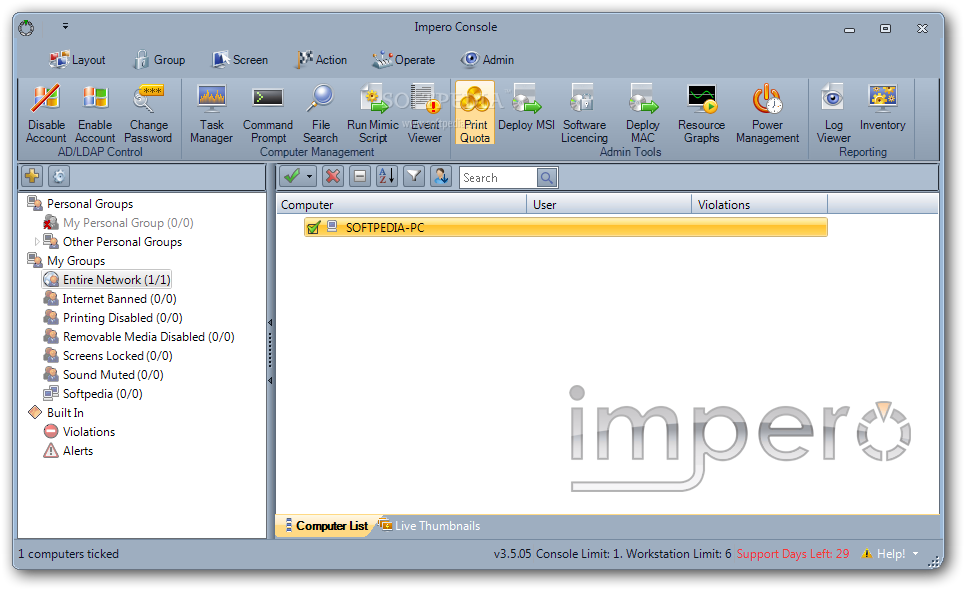Open the Layout ribbon tab

point(78,60)
